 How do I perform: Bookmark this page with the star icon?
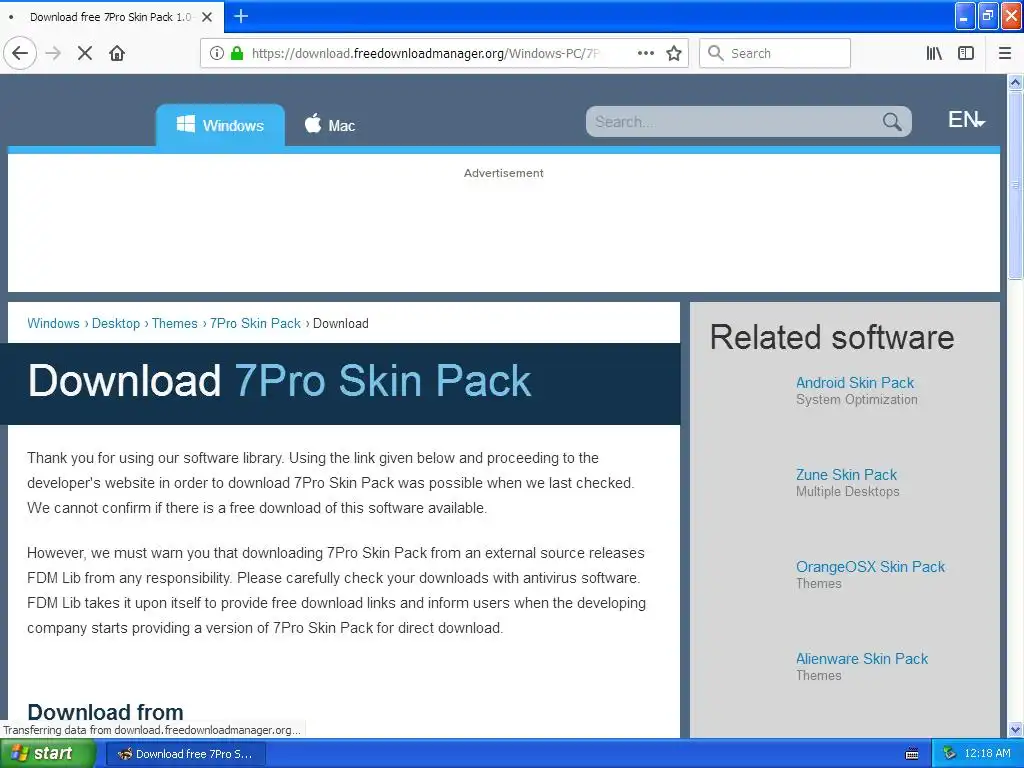(x=674, y=53)
